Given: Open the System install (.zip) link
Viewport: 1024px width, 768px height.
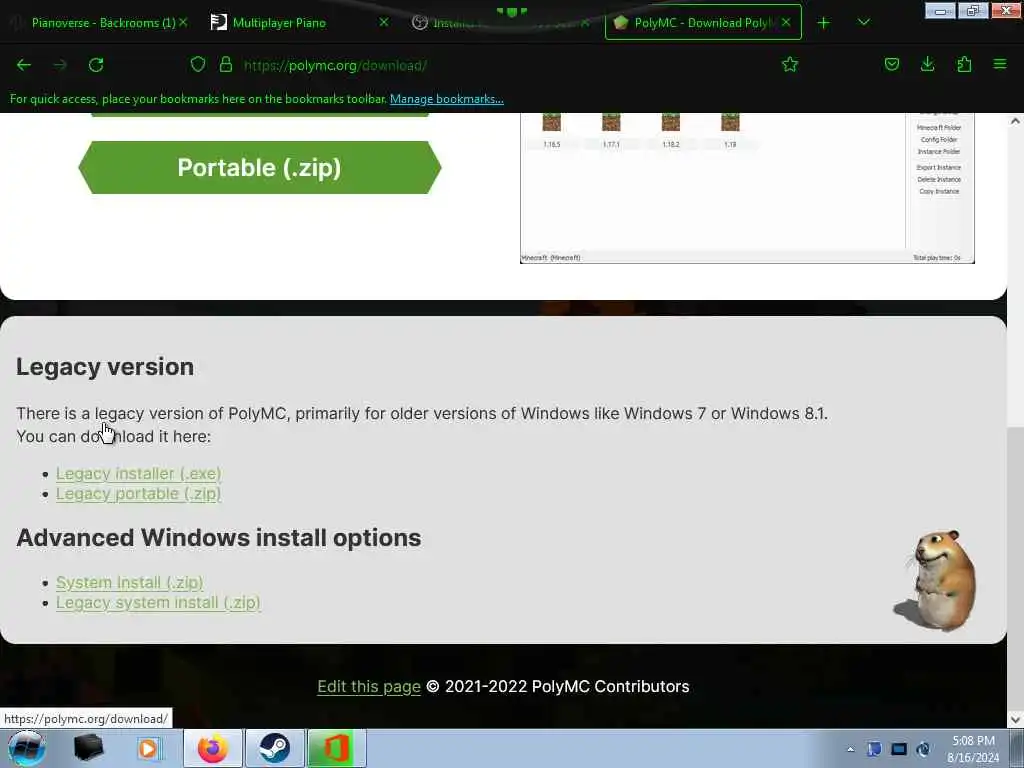Looking at the screenshot, I should point(129,583).
